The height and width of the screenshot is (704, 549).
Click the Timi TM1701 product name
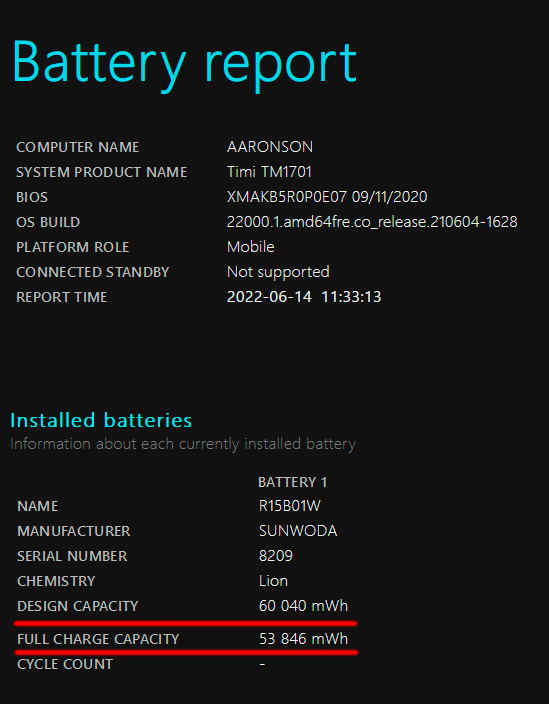tap(269, 172)
